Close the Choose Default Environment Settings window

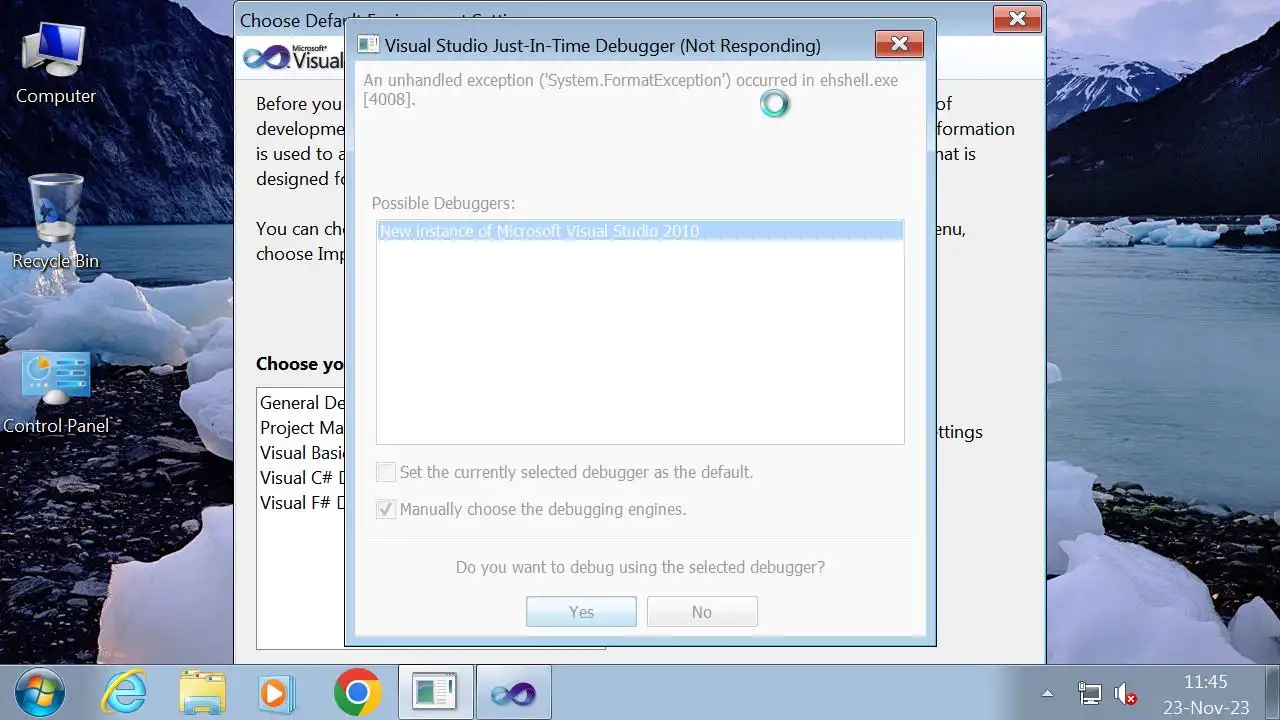tap(1017, 18)
